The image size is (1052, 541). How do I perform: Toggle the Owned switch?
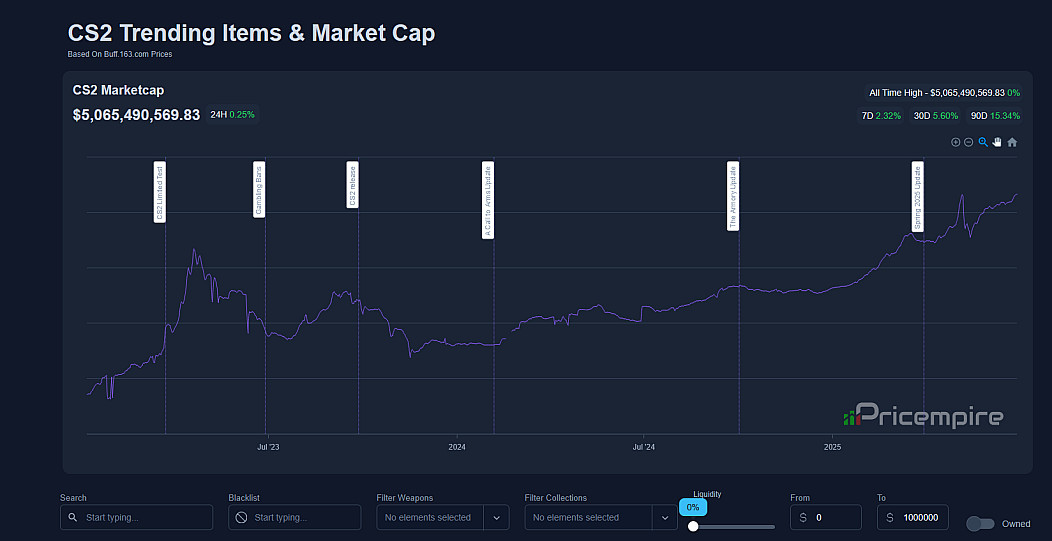(x=980, y=524)
